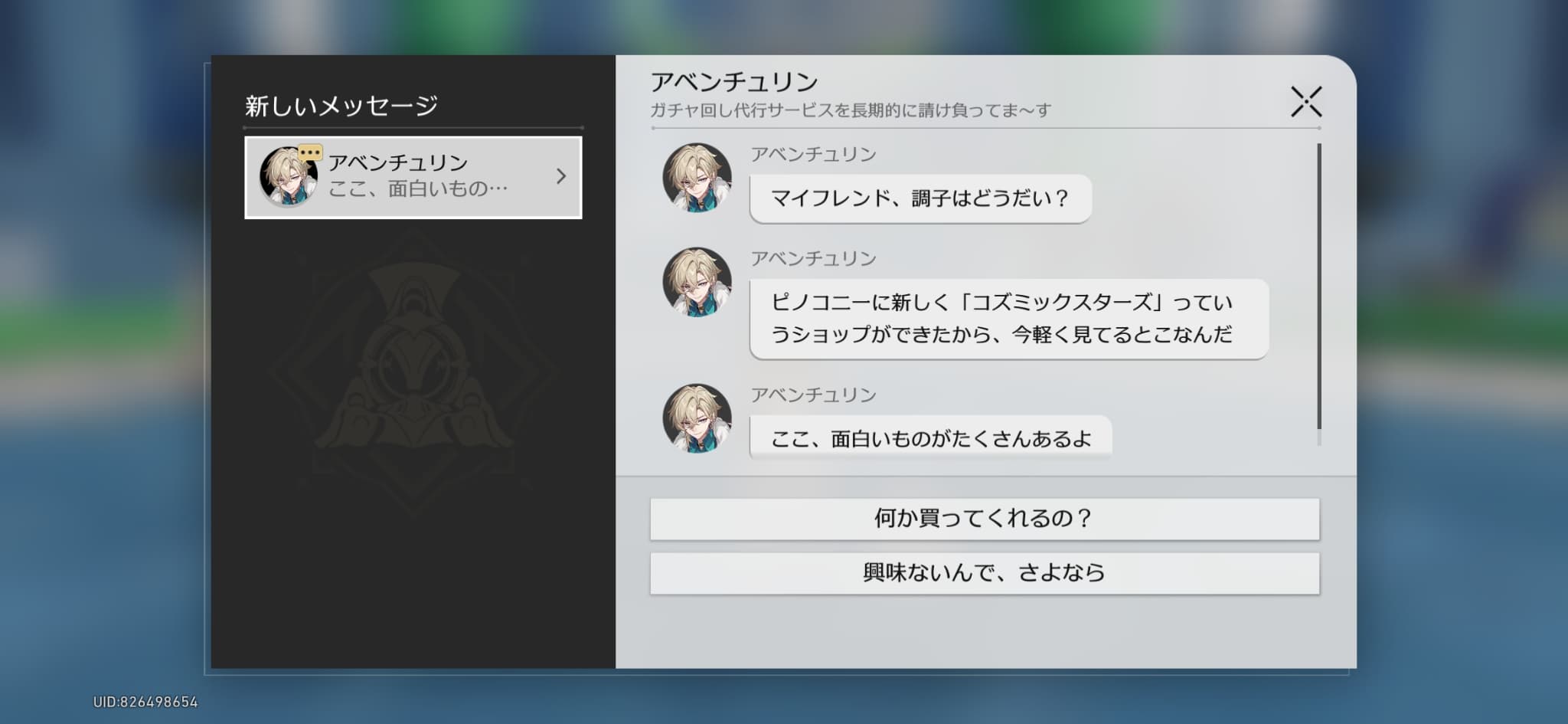Choose reply "興味ないんで、さよなら"

984,573
